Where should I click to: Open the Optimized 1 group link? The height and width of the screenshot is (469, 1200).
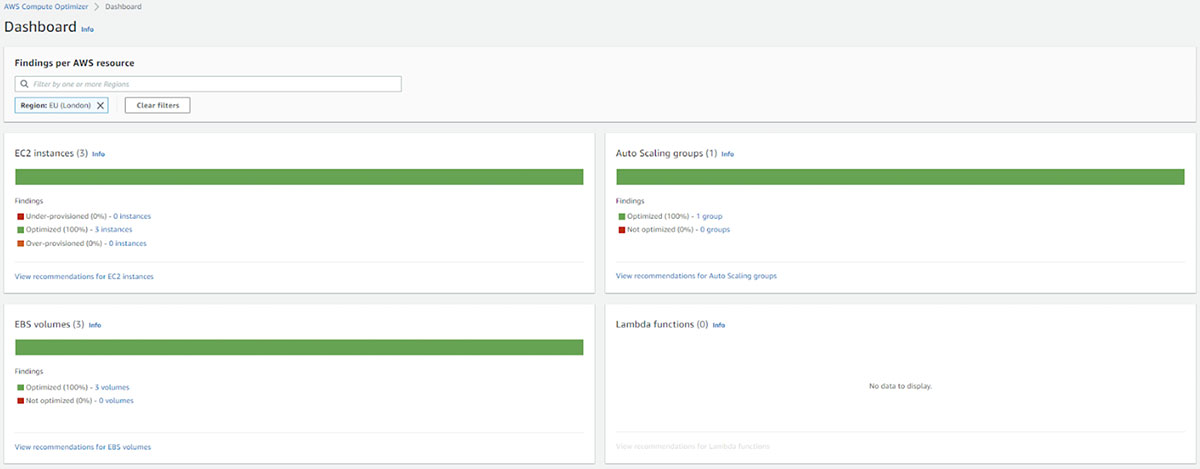point(709,216)
